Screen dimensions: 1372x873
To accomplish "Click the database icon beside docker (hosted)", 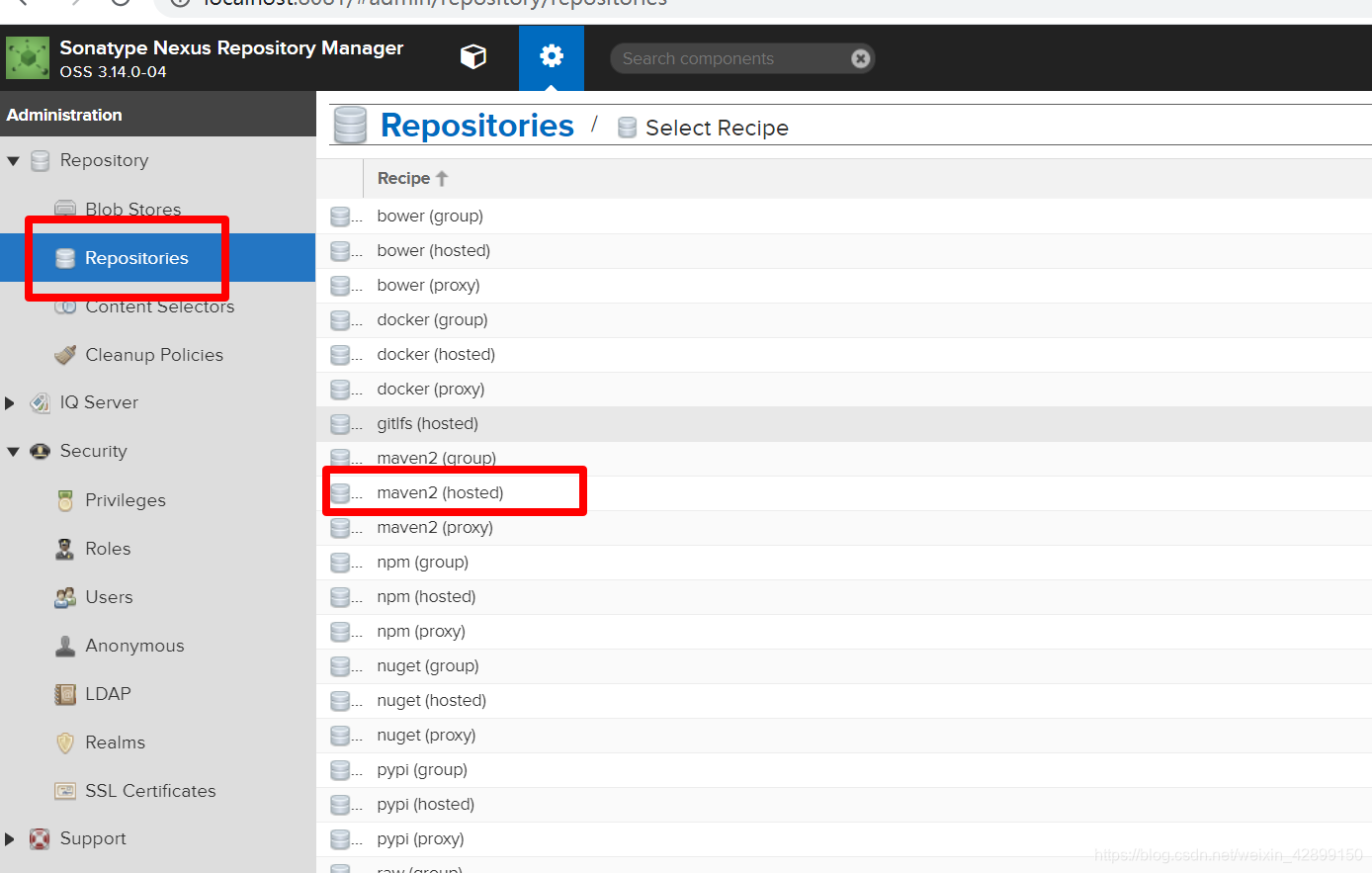I will click(x=341, y=355).
